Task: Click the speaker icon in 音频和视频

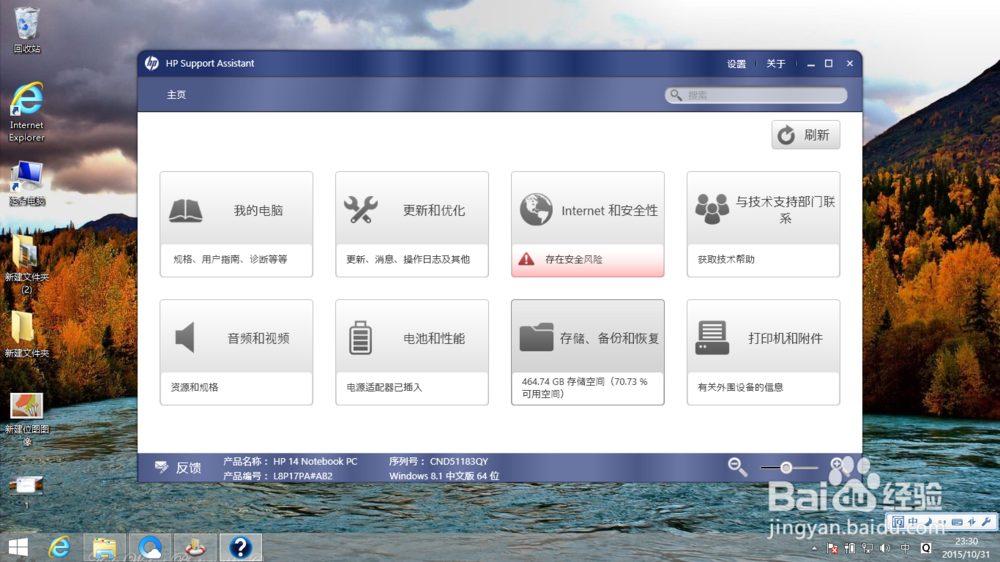Action: point(185,337)
